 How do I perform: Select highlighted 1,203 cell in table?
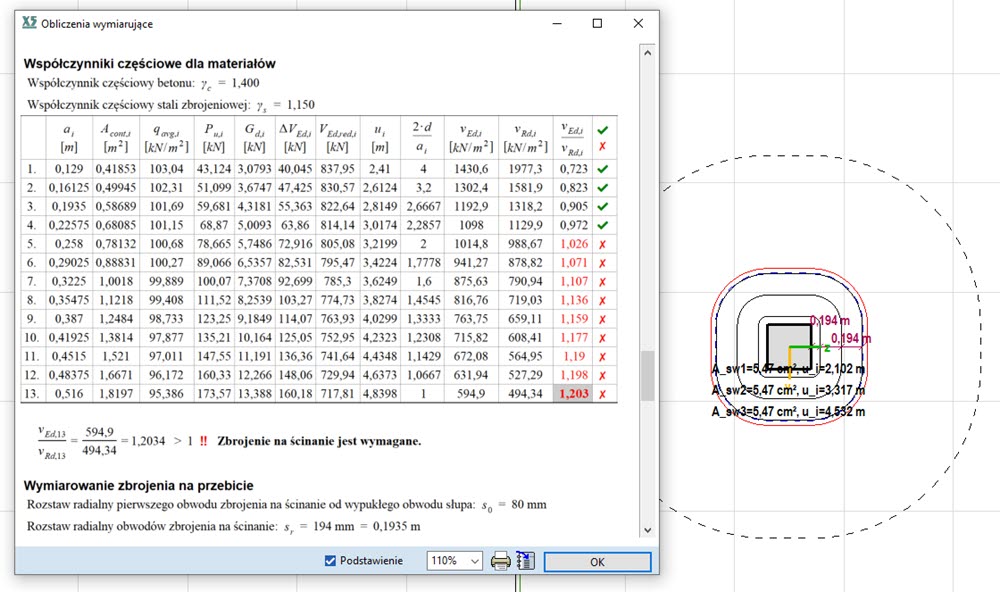tap(574, 395)
